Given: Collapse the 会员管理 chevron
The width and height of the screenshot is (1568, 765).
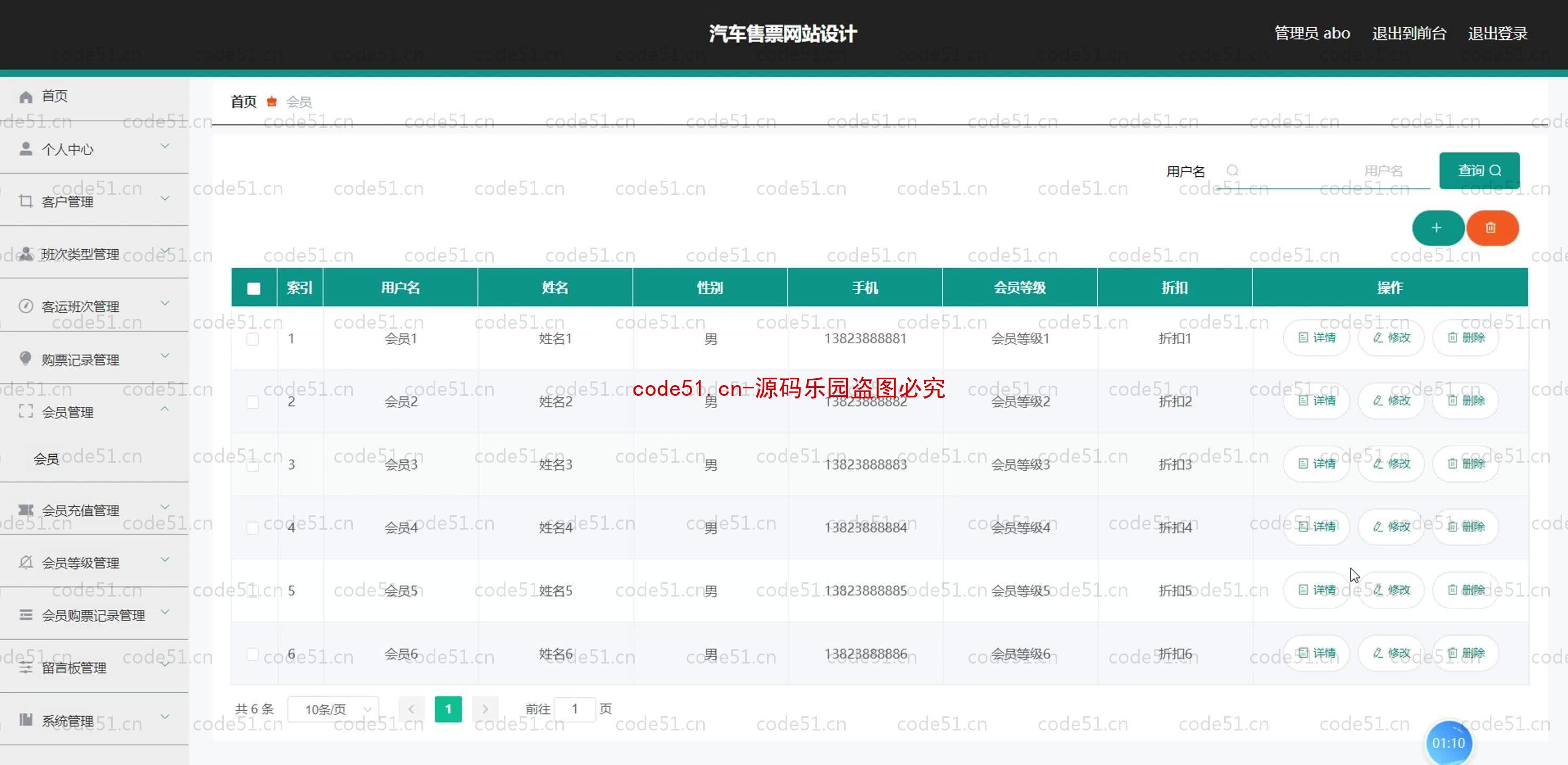Looking at the screenshot, I should click(164, 409).
